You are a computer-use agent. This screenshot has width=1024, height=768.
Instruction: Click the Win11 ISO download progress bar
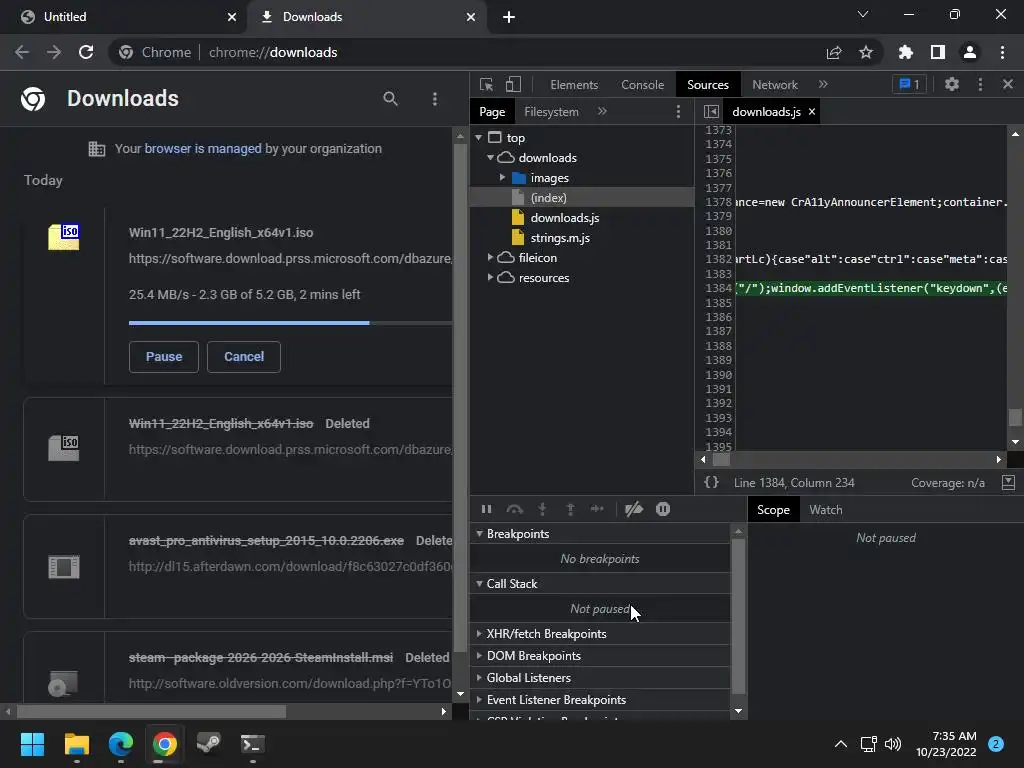[x=290, y=323]
